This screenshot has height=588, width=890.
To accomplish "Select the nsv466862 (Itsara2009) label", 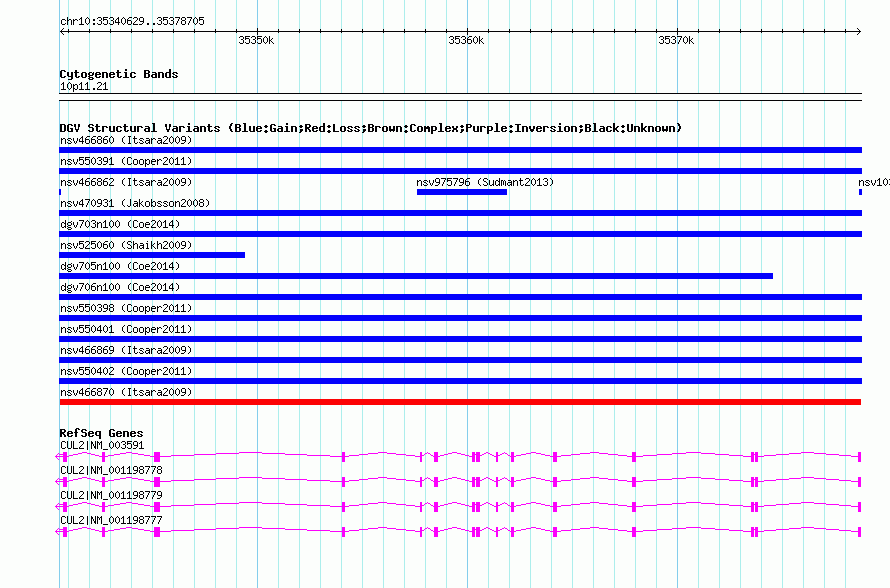I will pyautogui.click(x=126, y=182).
